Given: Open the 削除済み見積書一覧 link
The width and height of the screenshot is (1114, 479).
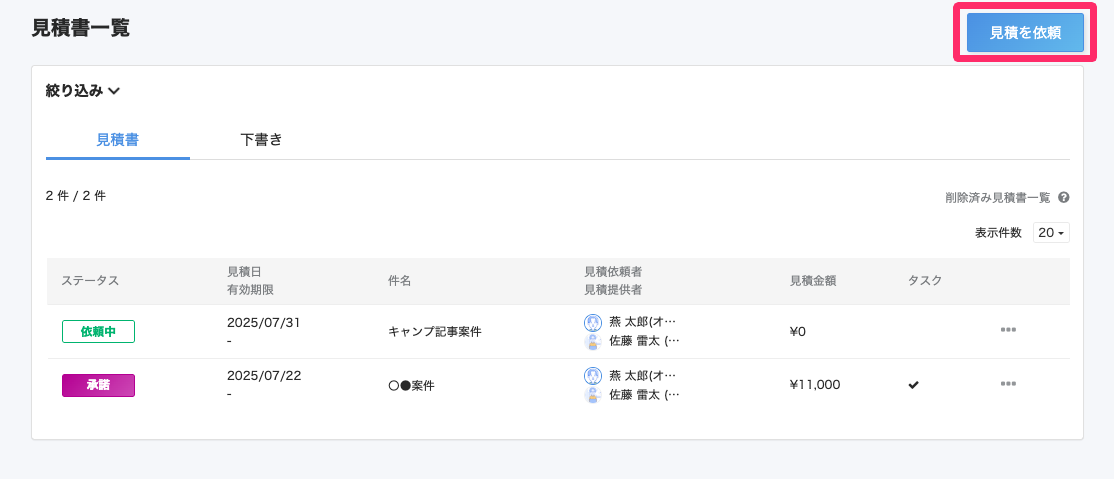Looking at the screenshot, I should pos(997,198).
